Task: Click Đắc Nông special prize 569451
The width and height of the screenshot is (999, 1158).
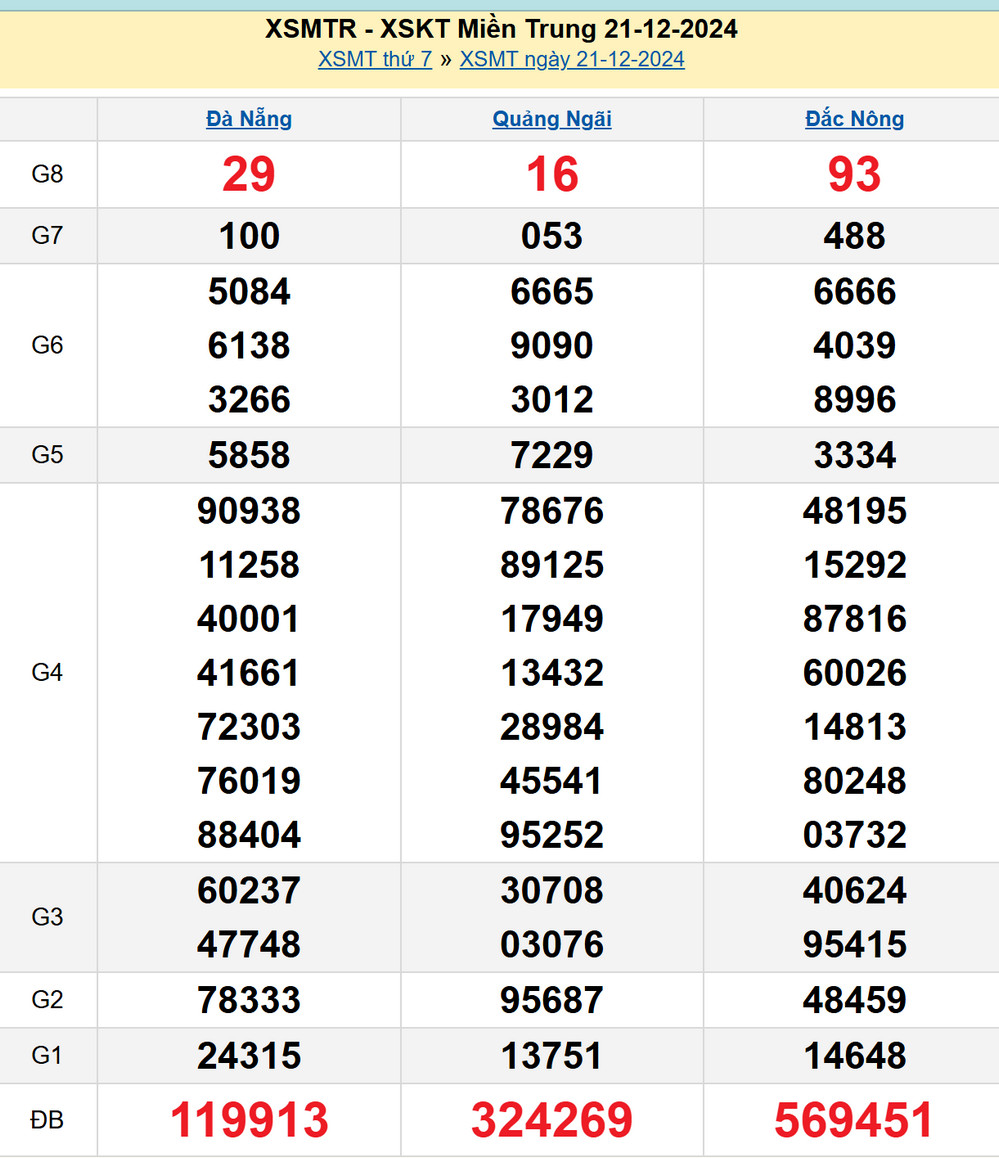Action: click(x=854, y=1120)
